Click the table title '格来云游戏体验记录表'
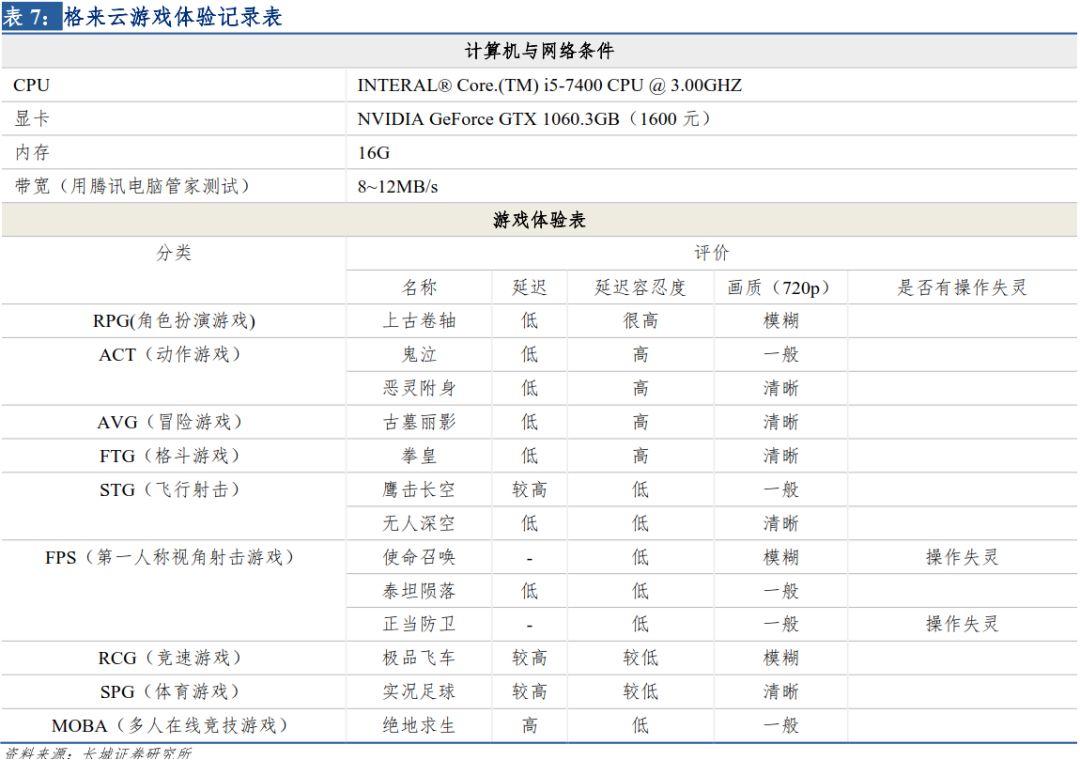The width and height of the screenshot is (1080, 760). click(173, 16)
